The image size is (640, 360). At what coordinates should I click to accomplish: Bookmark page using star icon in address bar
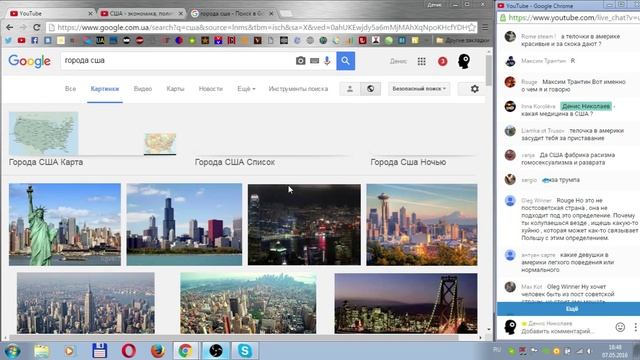471,27
